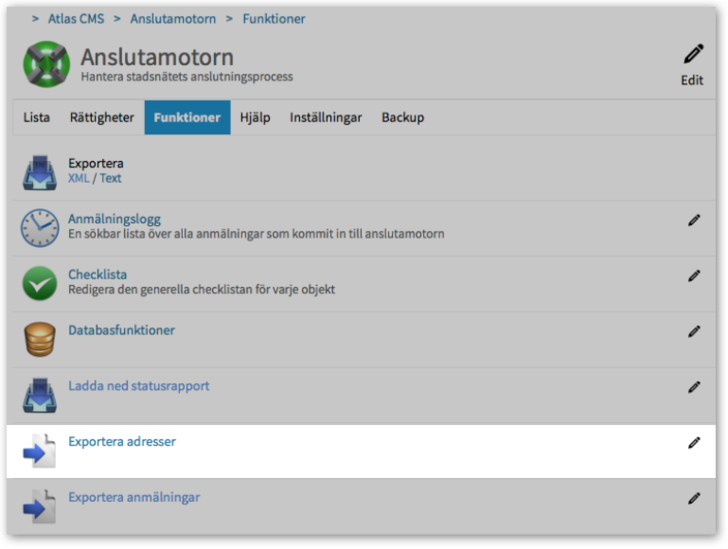Click the Text export link
This screenshot has height=549, width=728.
tap(110, 178)
